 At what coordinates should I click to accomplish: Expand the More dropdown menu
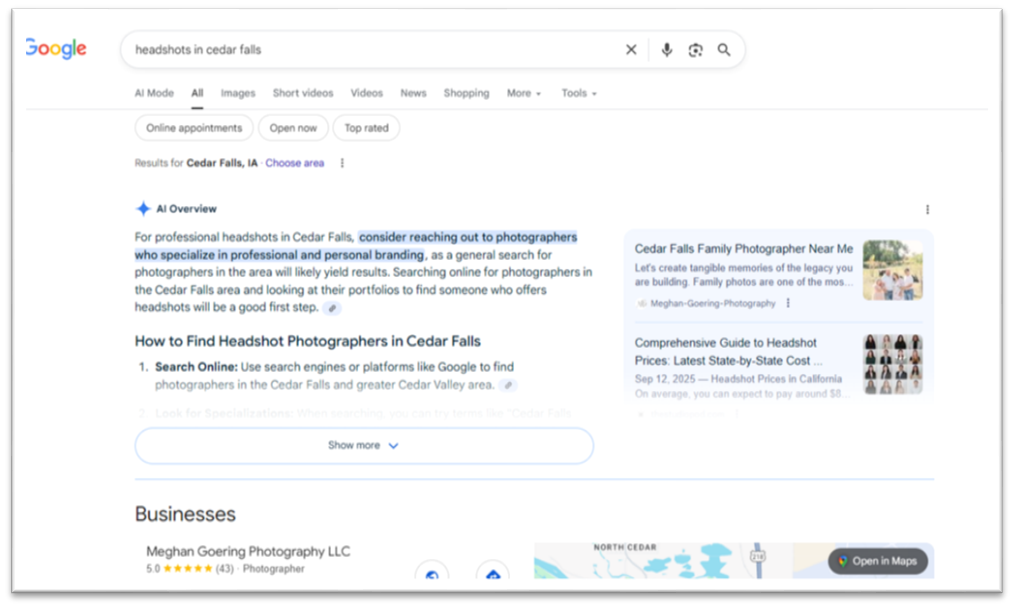tap(523, 93)
